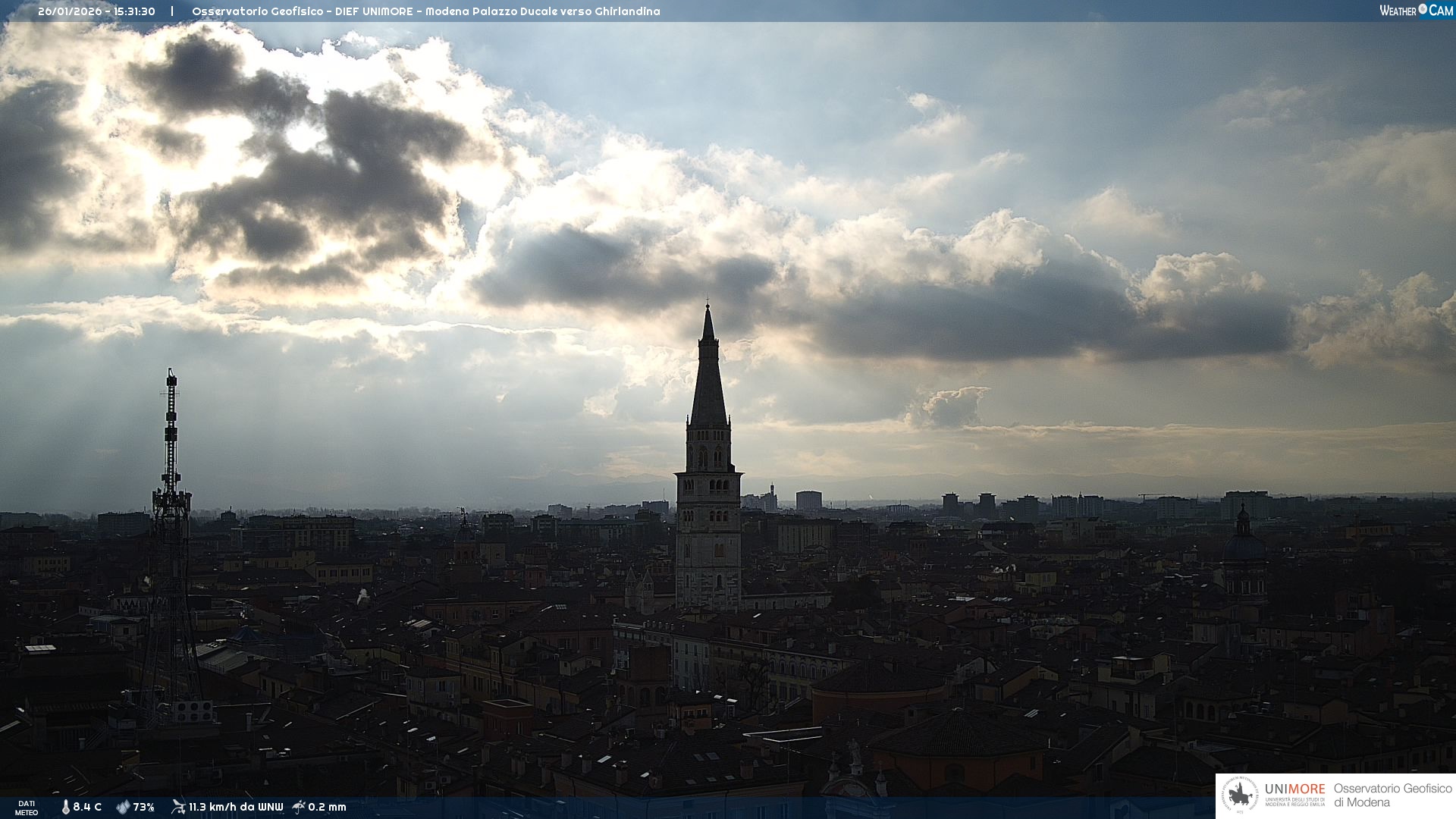Click the 26/01/2026 15:31:30 timestamp
Viewport: 1456px width, 819px height.
coord(96,11)
